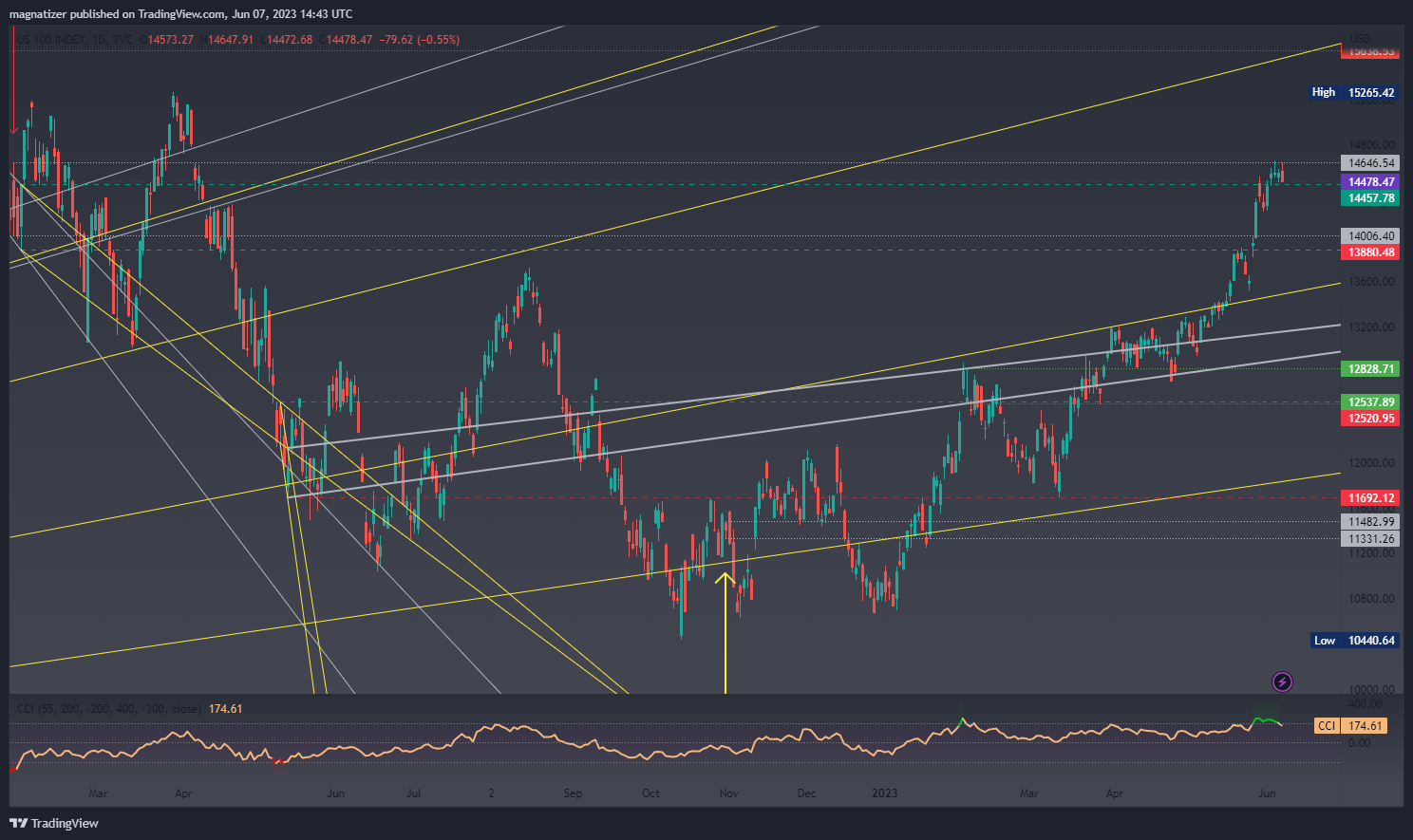1413x840 pixels.
Task: Click the High 15265.42 price label
Action: [1354, 92]
